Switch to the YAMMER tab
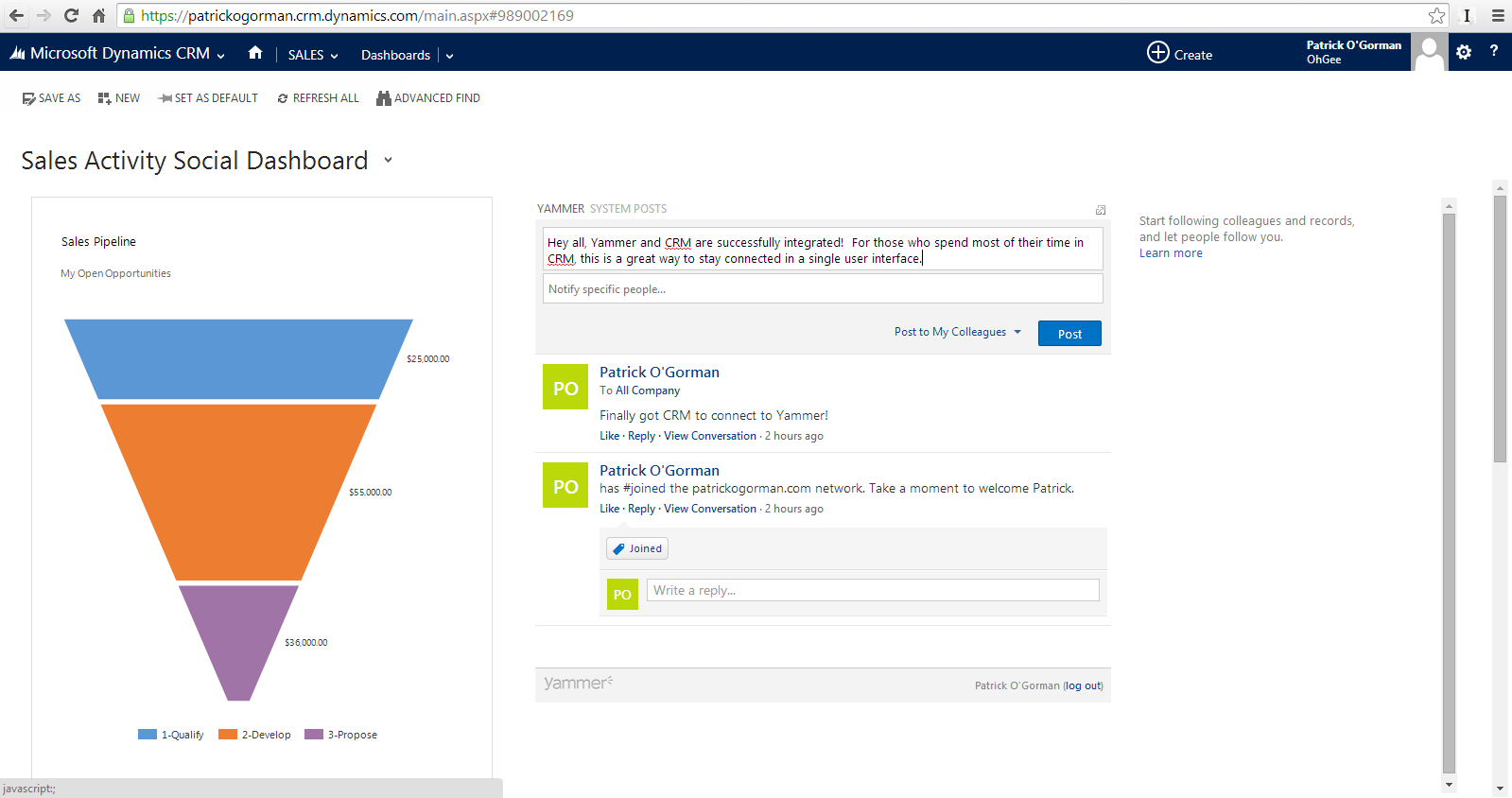The width and height of the screenshot is (1512, 798). coord(561,209)
